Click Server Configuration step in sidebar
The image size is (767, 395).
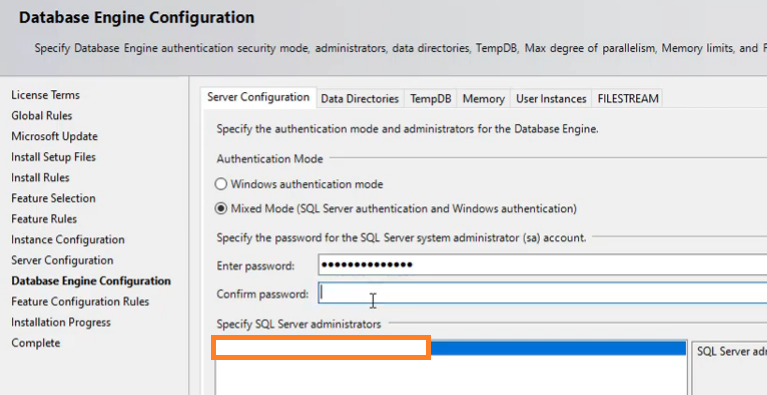62,260
